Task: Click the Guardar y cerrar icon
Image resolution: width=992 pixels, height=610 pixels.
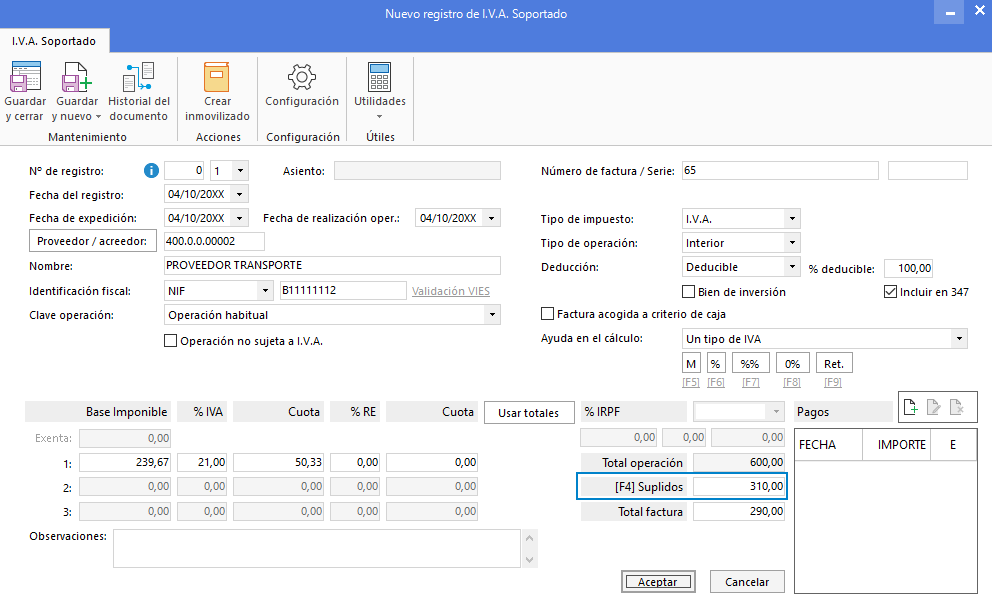Action: coord(25,77)
